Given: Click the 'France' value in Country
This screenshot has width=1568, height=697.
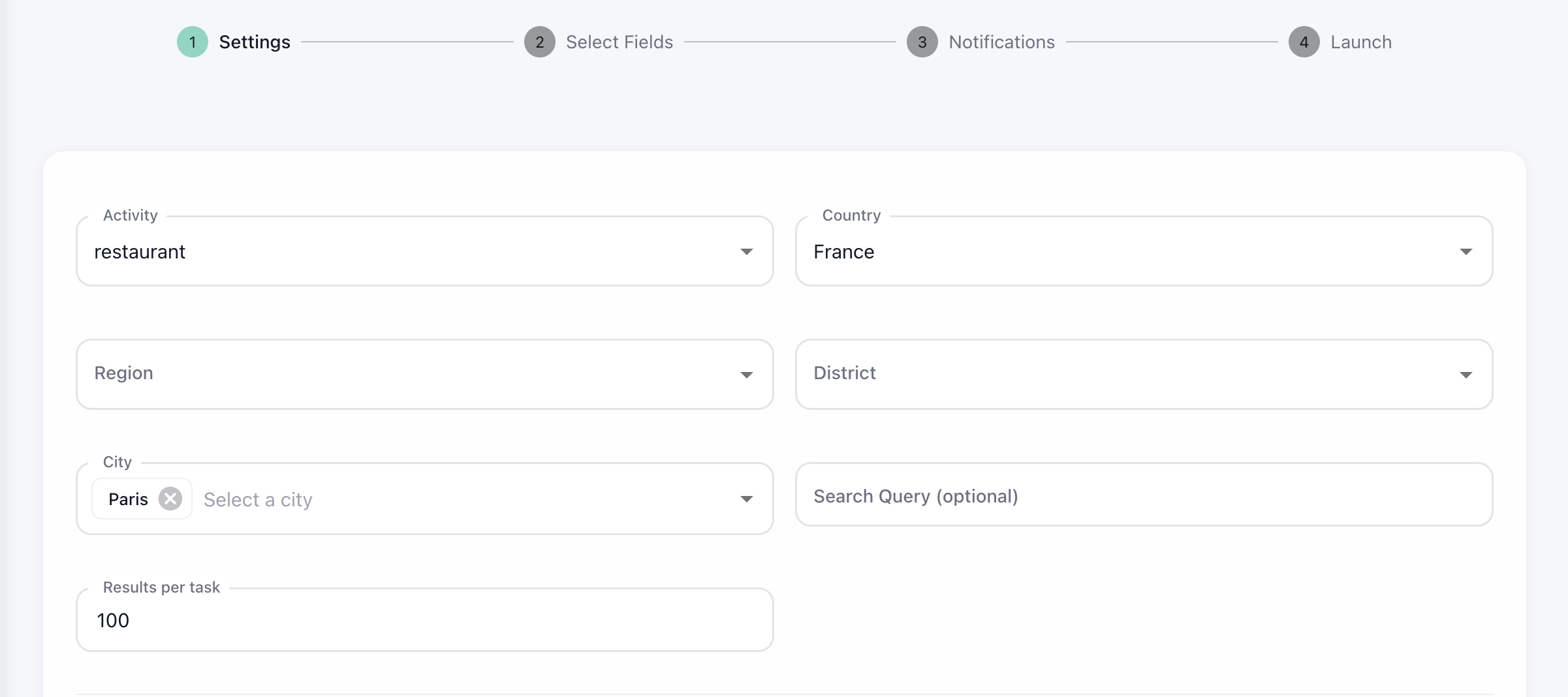Looking at the screenshot, I should (x=843, y=252).
